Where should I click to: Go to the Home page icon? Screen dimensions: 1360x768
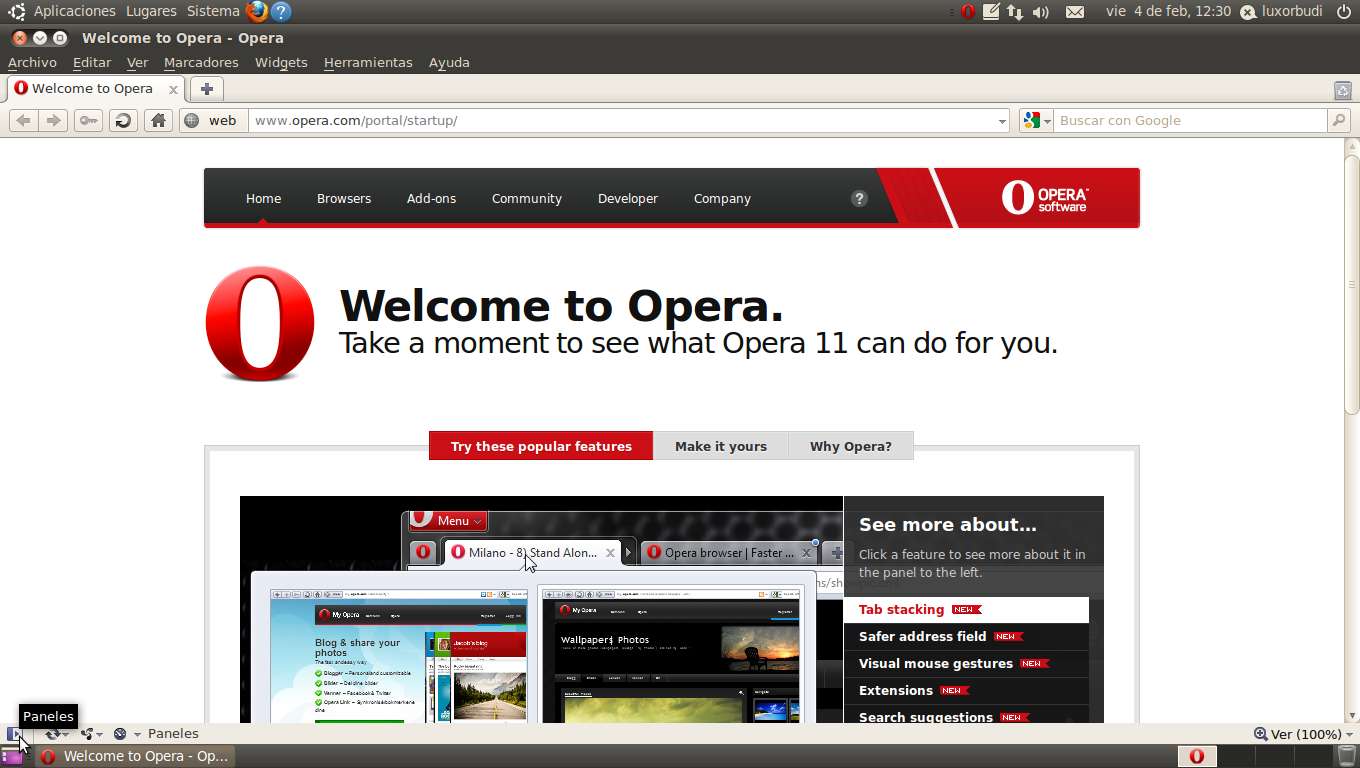pyautogui.click(x=158, y=120)
